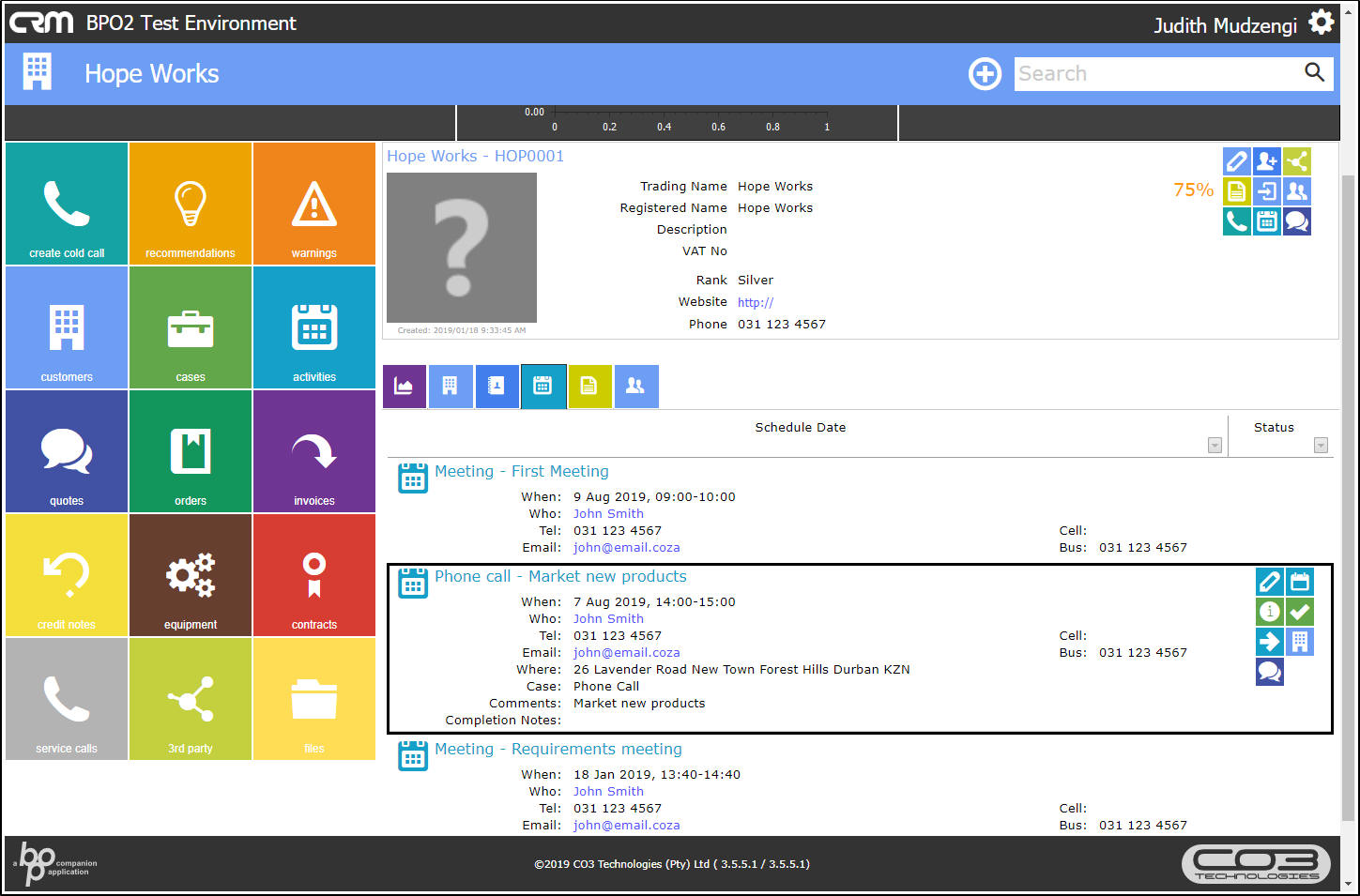
Task: Click John Smith under First Meeting
Action: (608, 513)
